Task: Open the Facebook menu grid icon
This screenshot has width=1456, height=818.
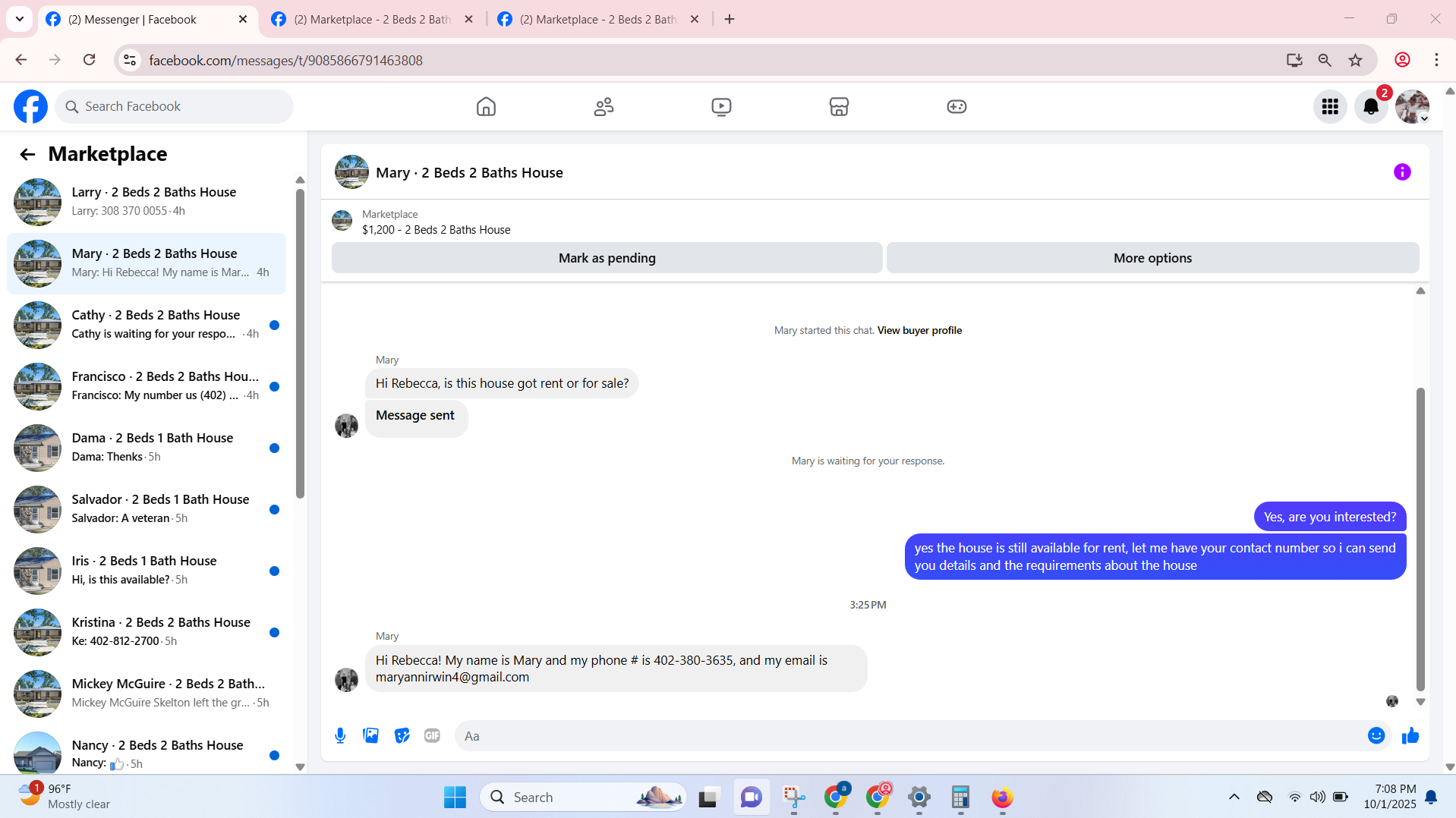Action: point(1330,107)
